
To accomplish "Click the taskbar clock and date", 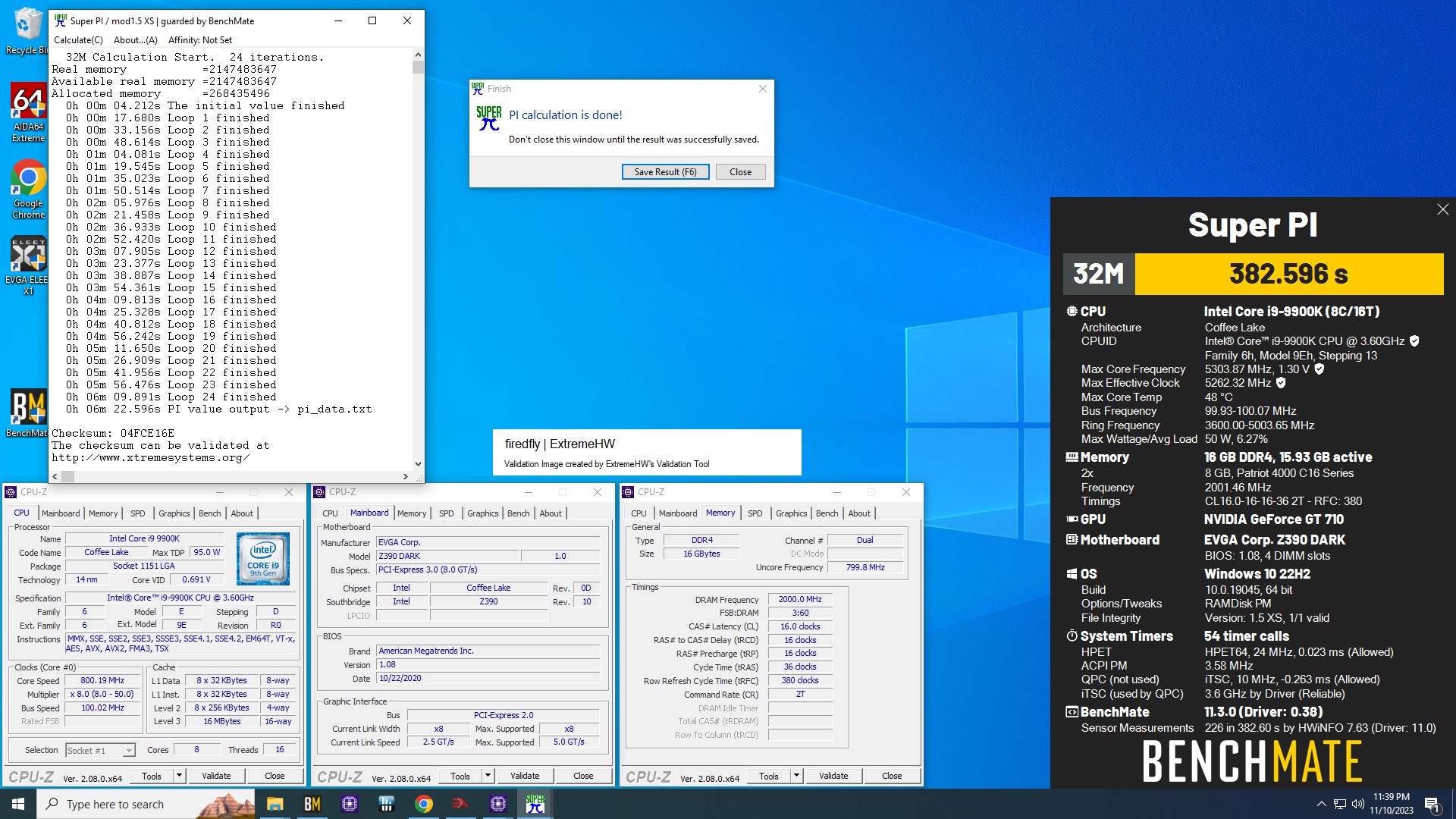I will [1392, 804].
